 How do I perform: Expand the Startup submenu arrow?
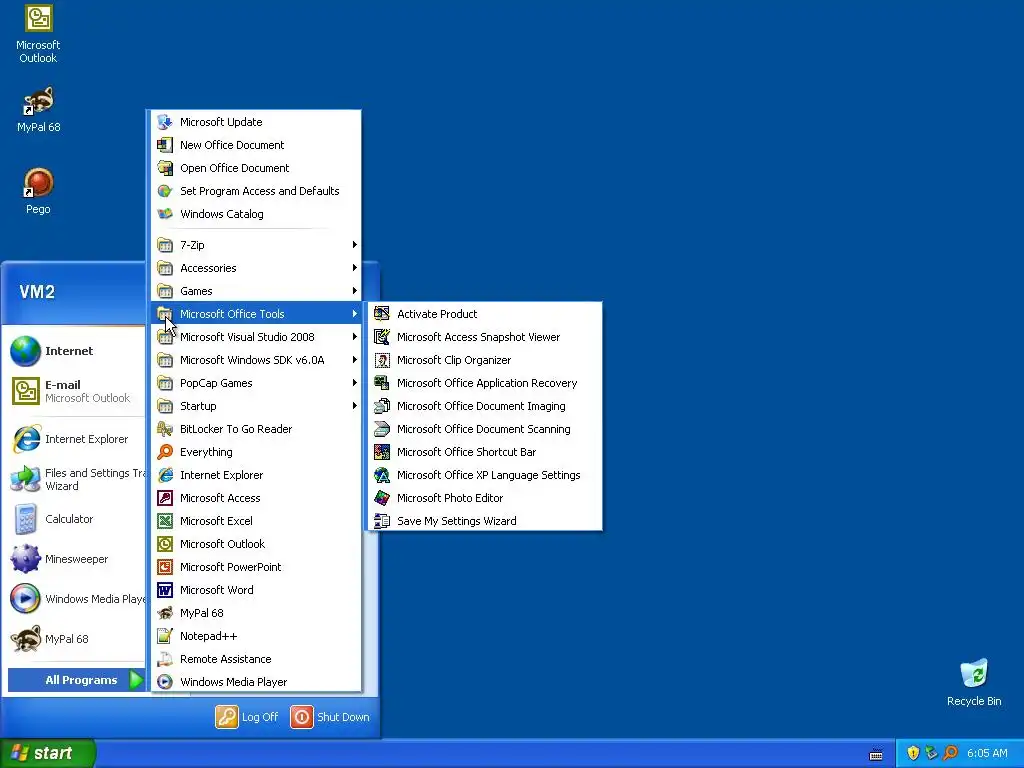[x=355, y=406]
